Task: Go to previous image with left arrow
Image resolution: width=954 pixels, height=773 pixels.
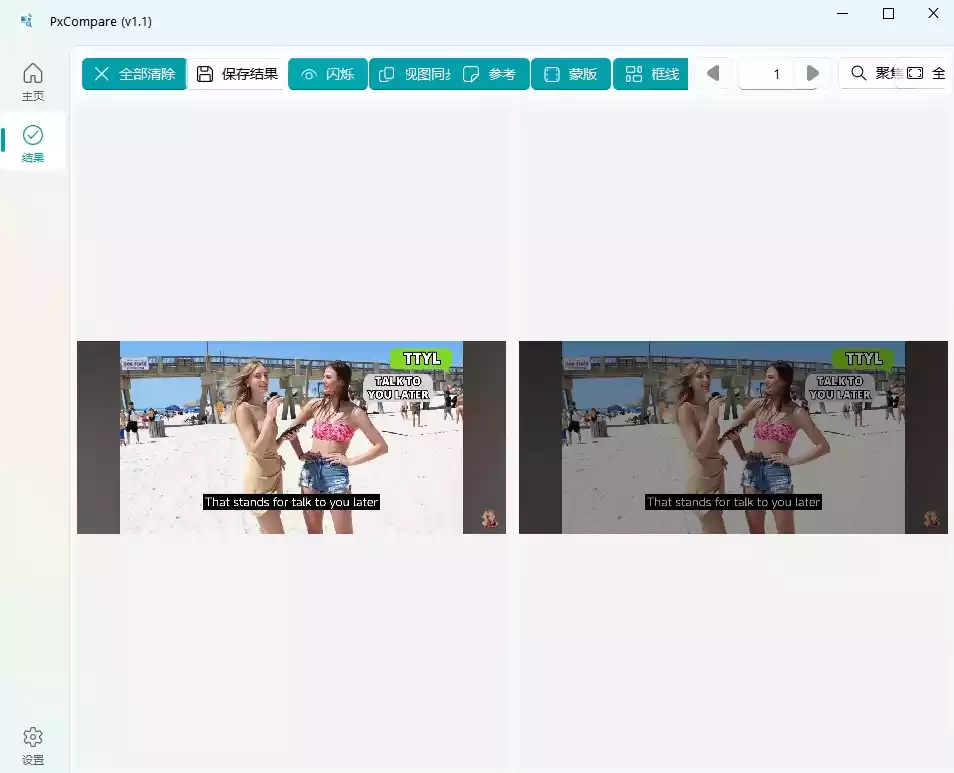Action: pyautogui.click(x=713, y=74)
